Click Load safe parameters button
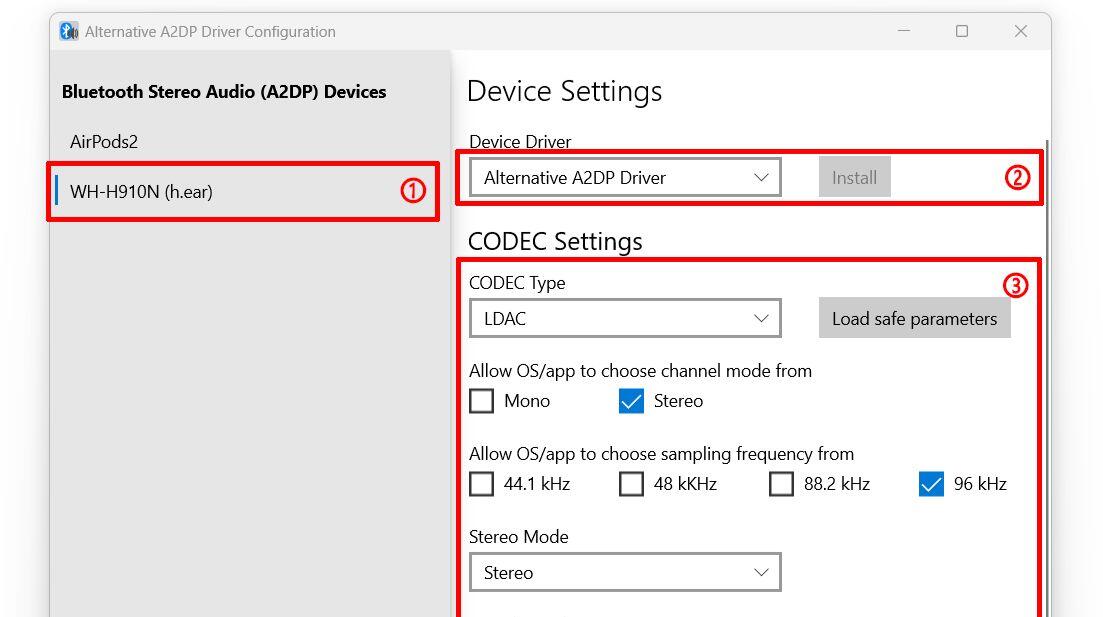This screenshot has width=1103, height=617. tap(914, 318)
